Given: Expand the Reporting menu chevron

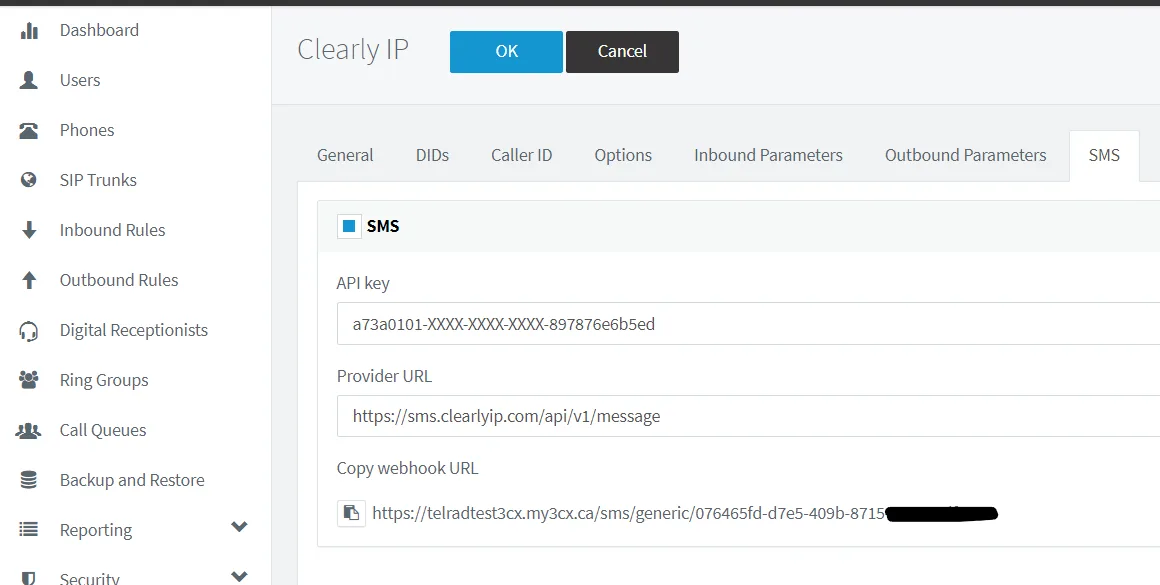Looking at the screenshot, I should (239, 527).
